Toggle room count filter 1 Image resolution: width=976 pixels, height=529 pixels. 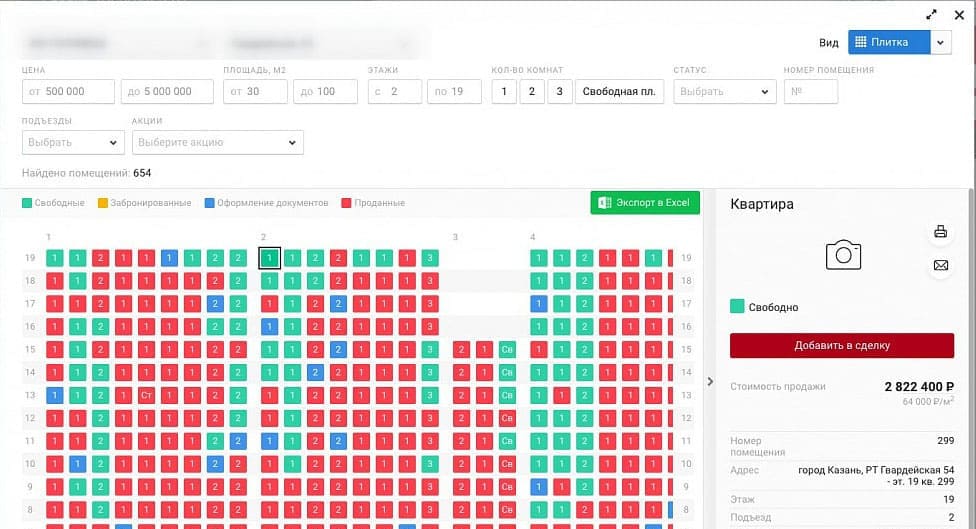[504, 91]
